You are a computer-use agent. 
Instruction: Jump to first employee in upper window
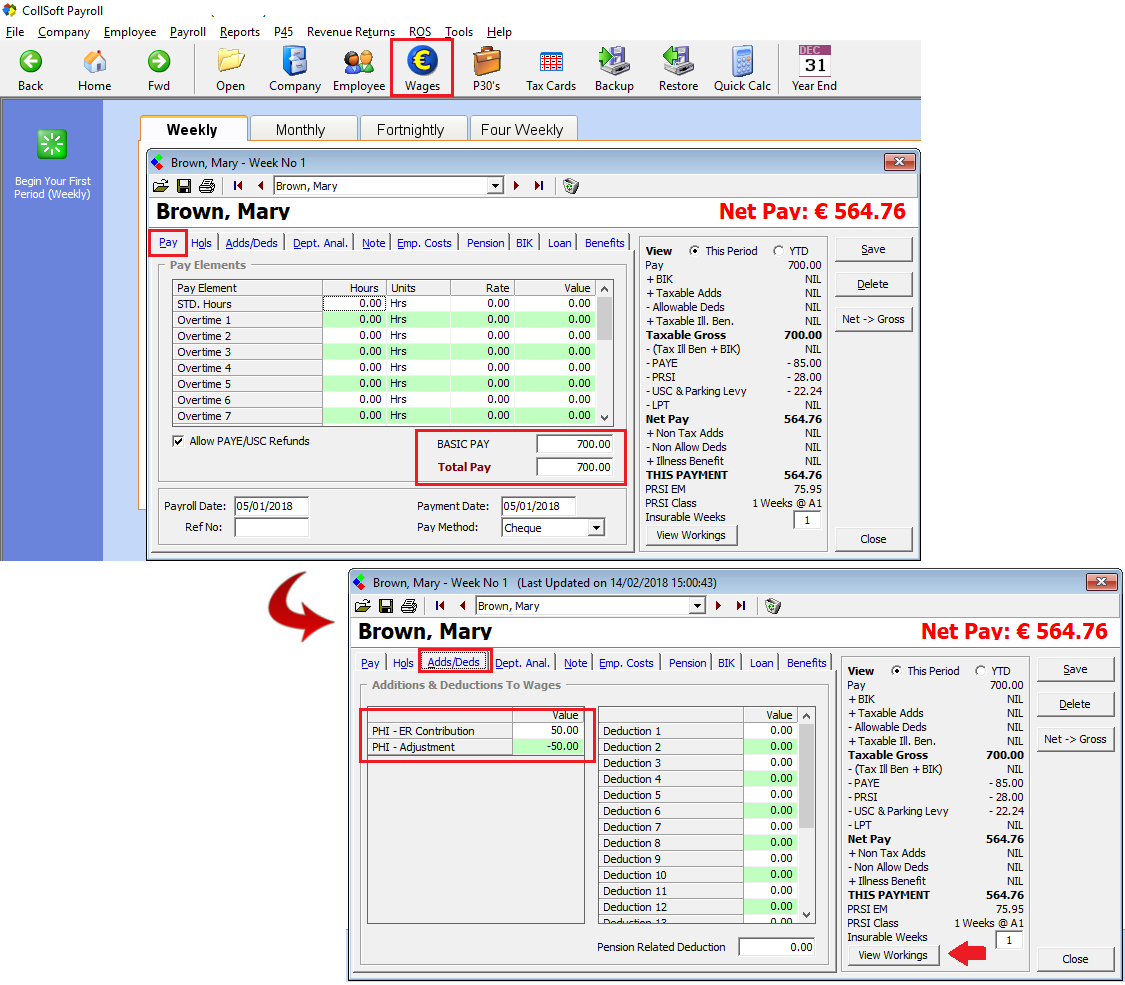(x=237, y=186)
